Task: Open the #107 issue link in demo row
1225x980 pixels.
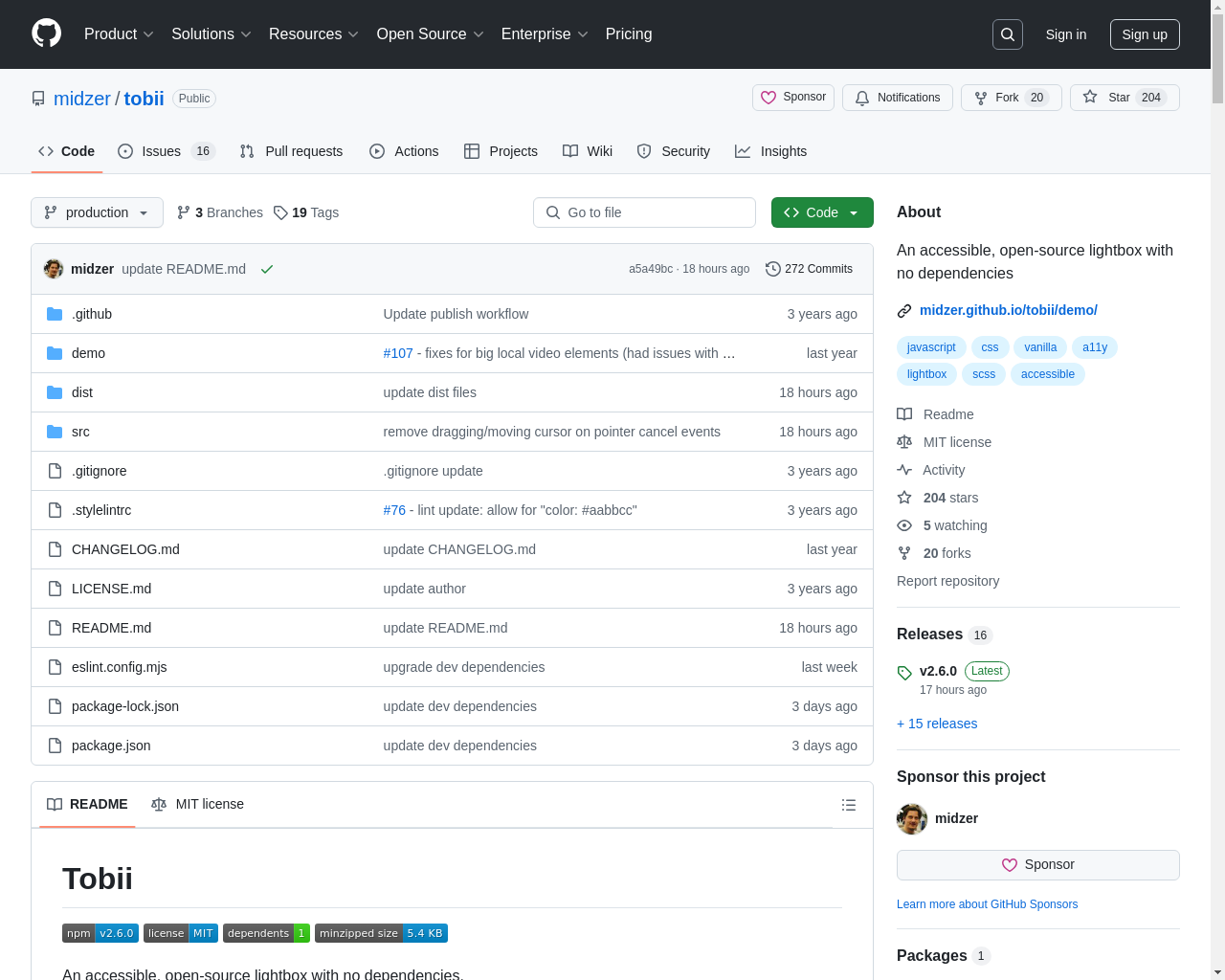Action: pos(398,353)
